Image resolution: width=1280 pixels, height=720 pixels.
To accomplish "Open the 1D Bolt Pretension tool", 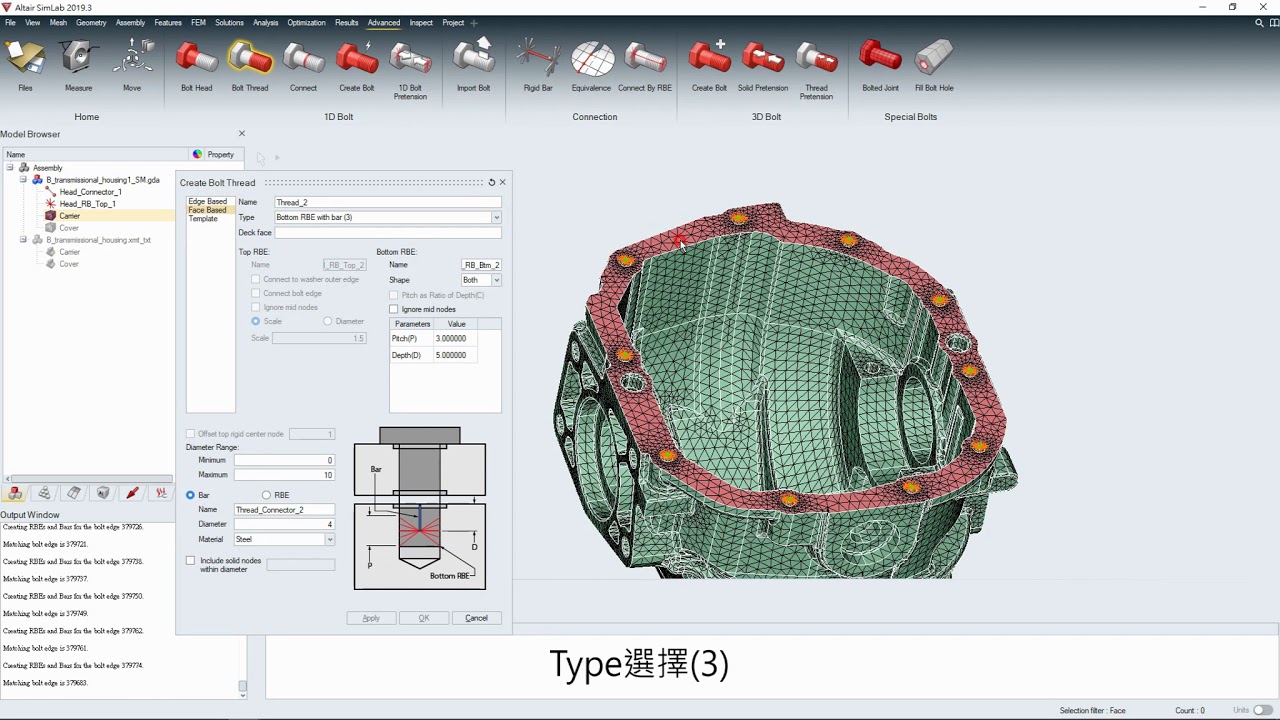I will click(x=410, y=68).
